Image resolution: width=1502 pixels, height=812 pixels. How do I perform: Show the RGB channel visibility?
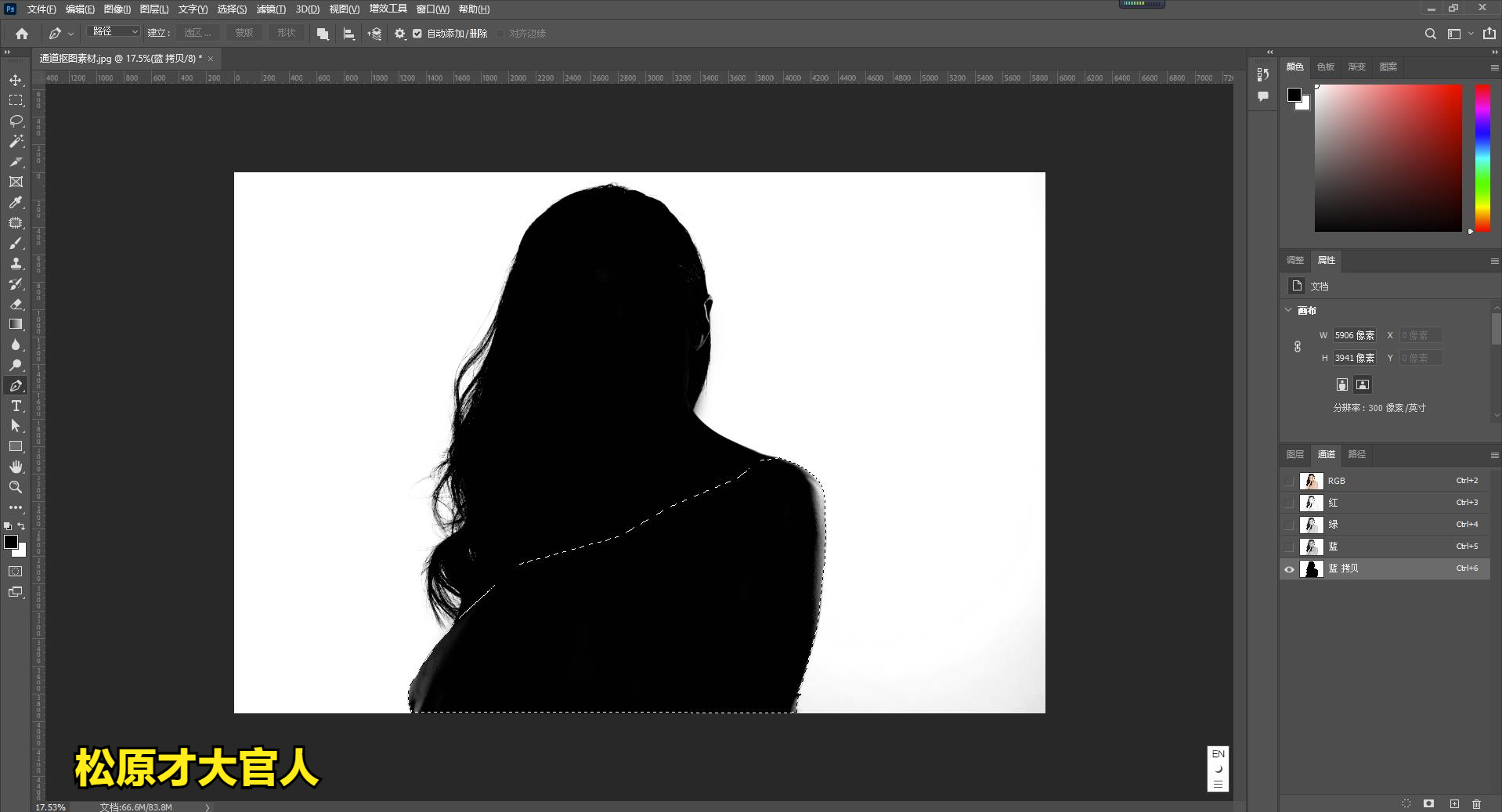1289,481
